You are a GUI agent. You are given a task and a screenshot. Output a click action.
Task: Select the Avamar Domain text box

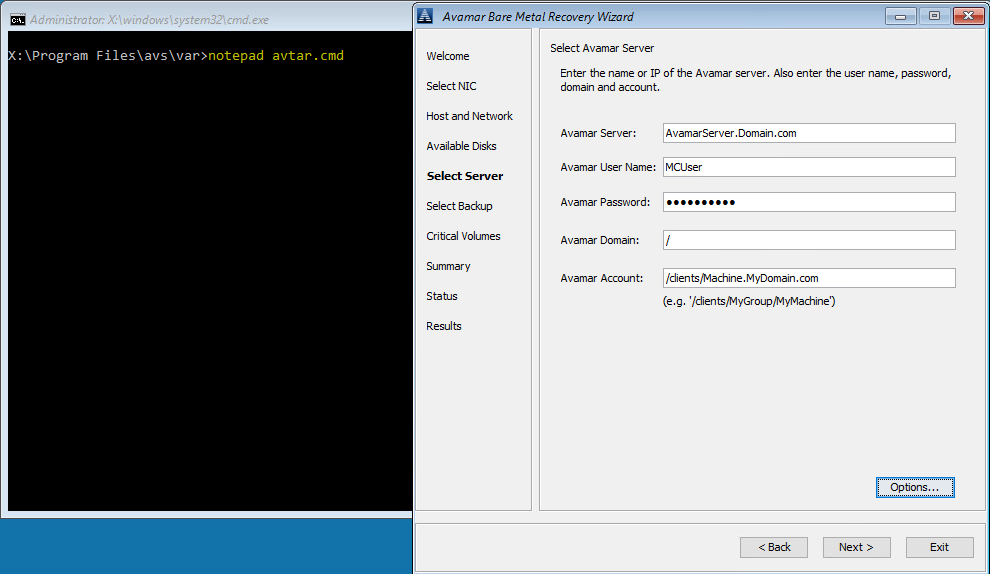point(808,240)
